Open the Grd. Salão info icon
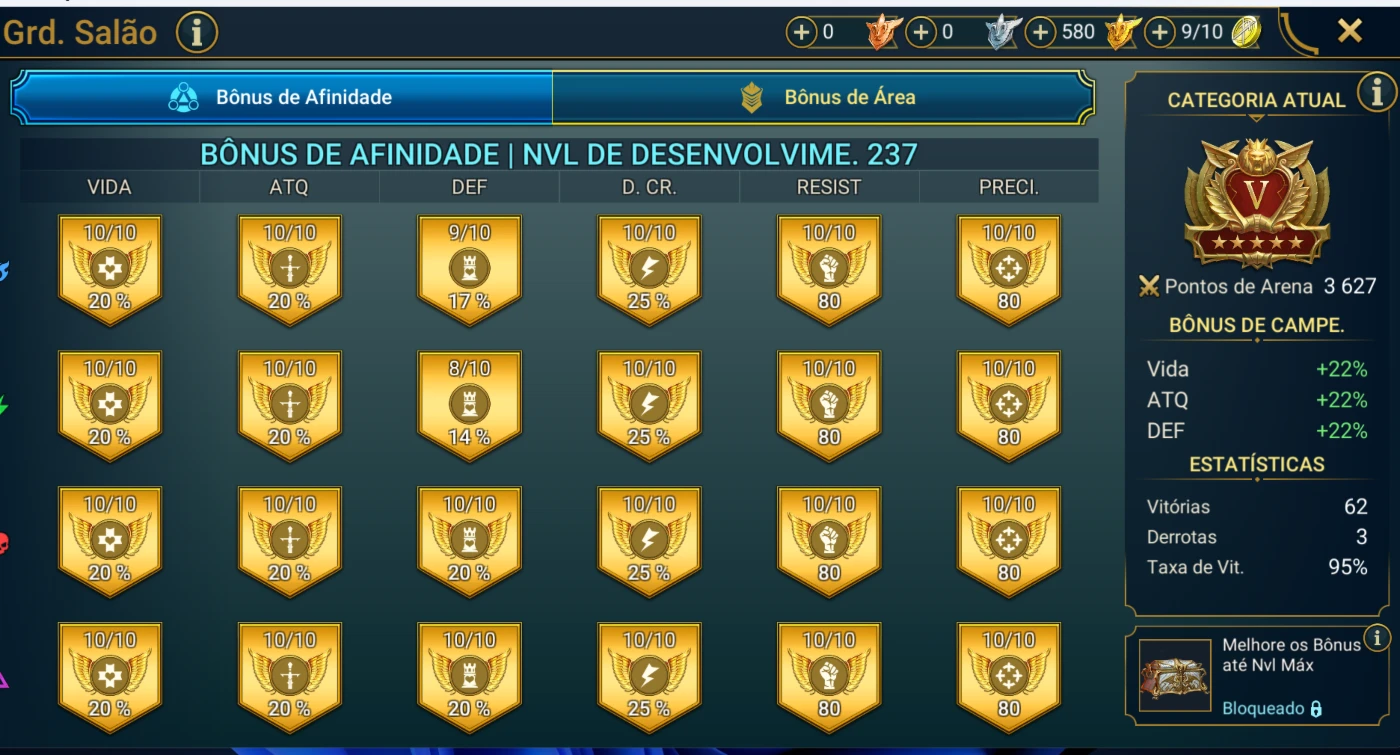Screen dimensions: 1400x755 click(x=197, y=33)
